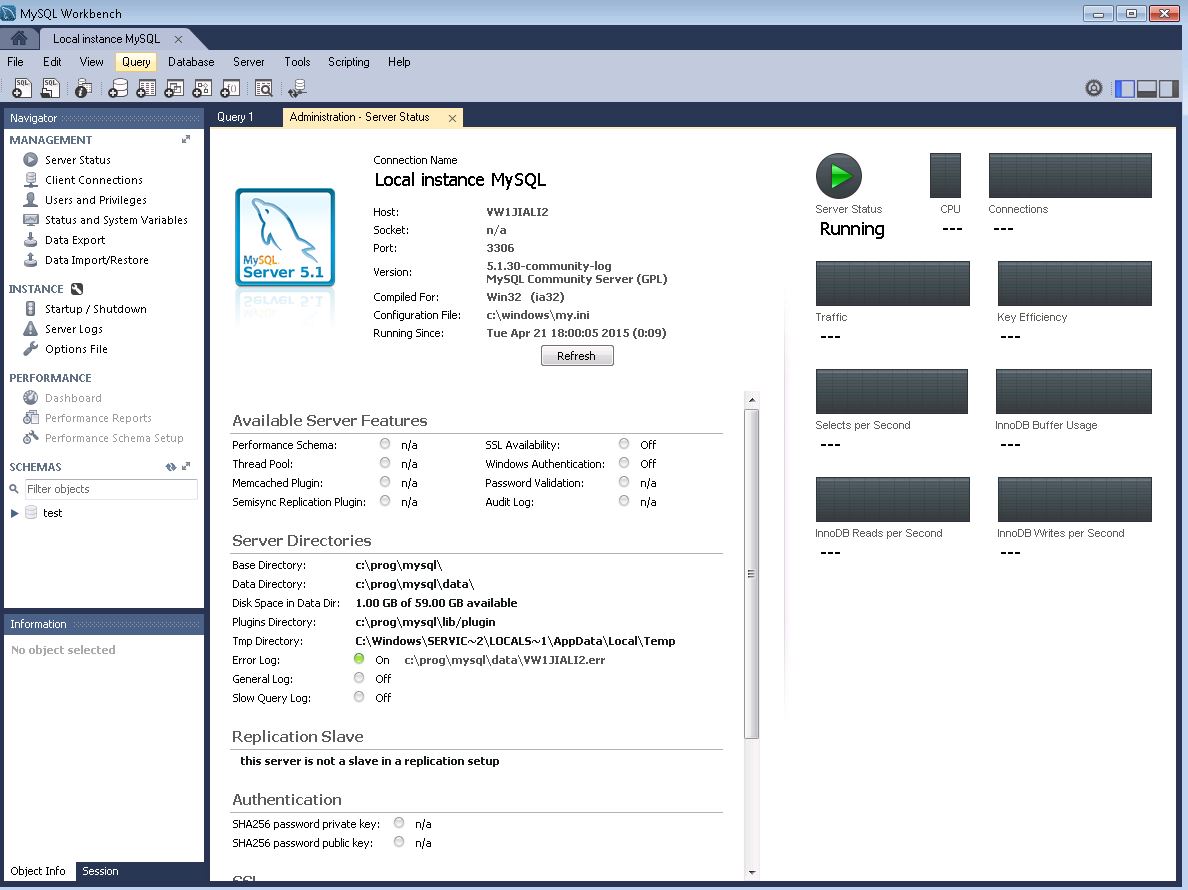1188x890 pixels.
Task: Select the Local instance MySQL connection tab
Action: click(106, 39)
